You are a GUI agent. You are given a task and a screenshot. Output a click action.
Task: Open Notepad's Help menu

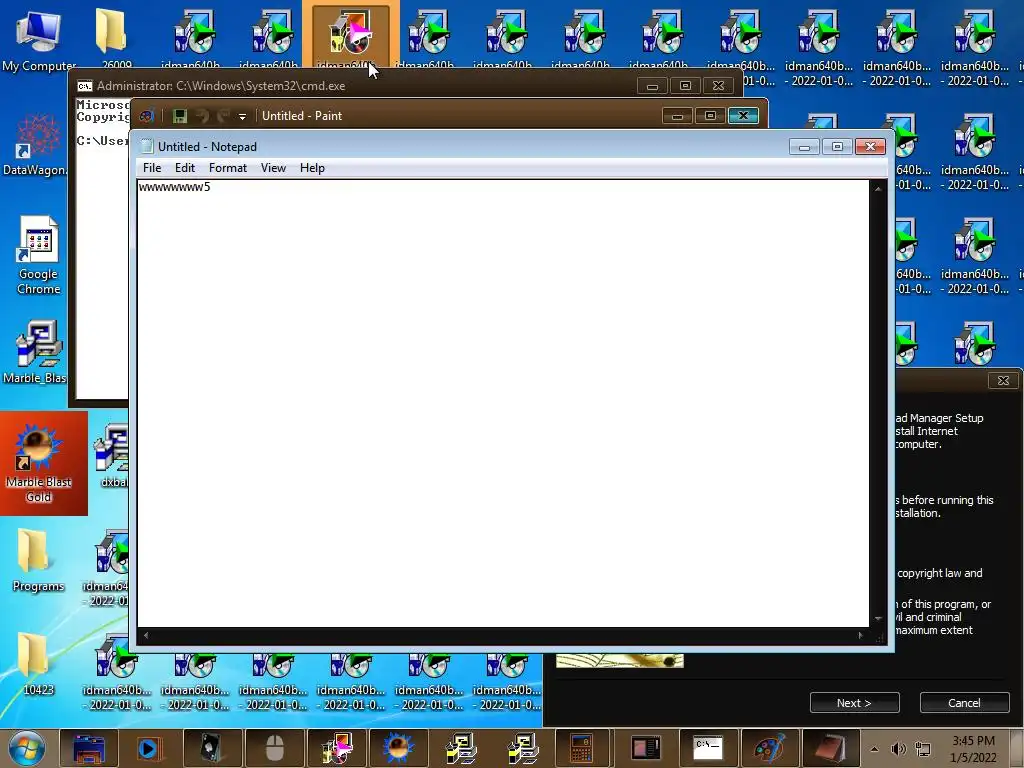[312, 168]
